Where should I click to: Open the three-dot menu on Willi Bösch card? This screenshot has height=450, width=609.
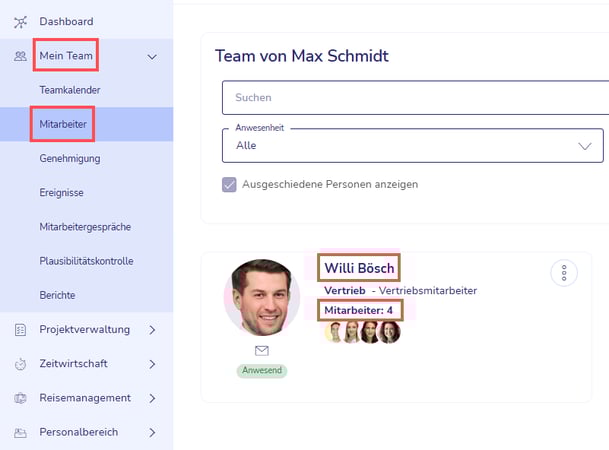click(x=564, y=273)
